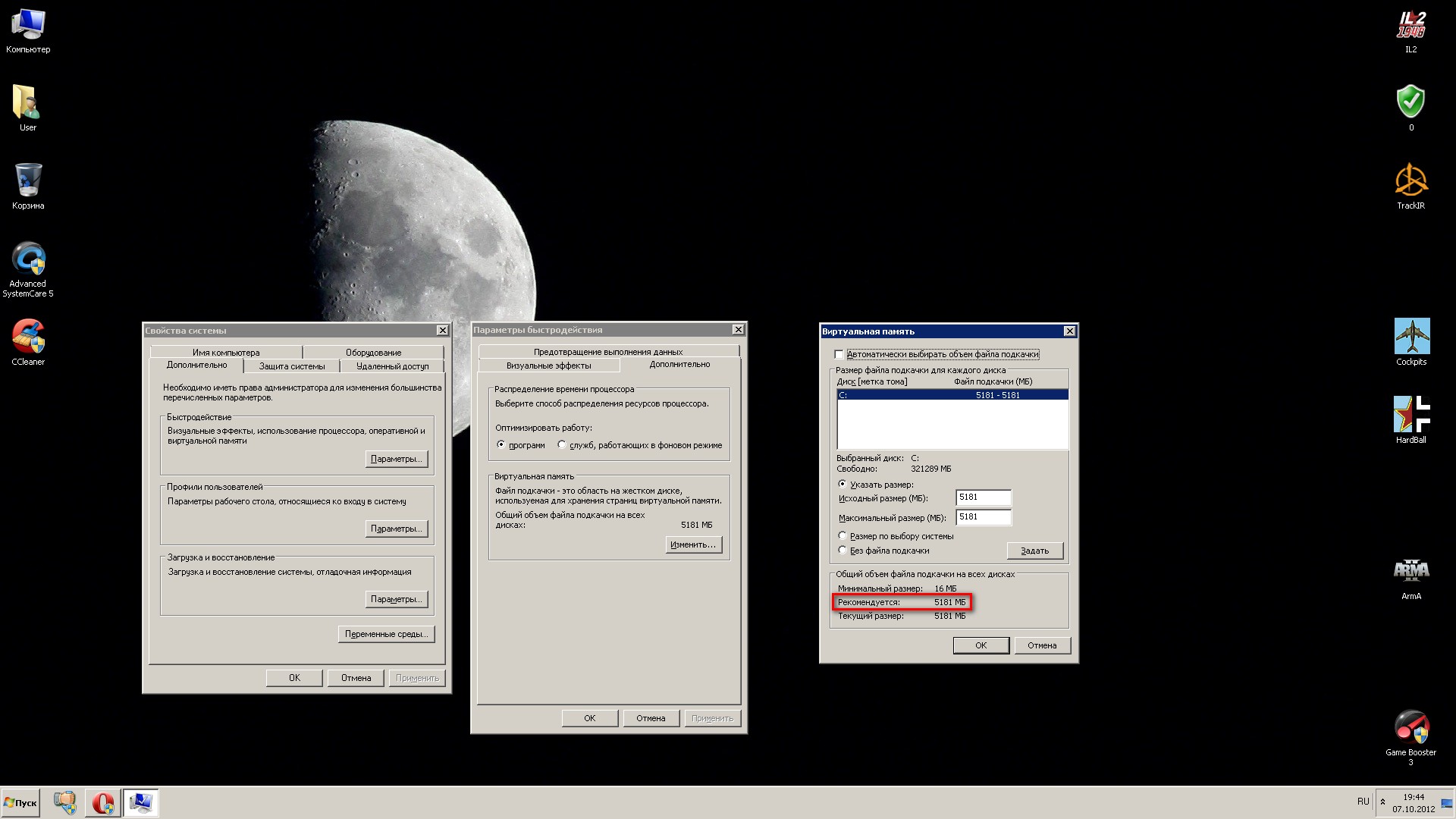Click the Opera icon in taskbar

coord(102,802)
